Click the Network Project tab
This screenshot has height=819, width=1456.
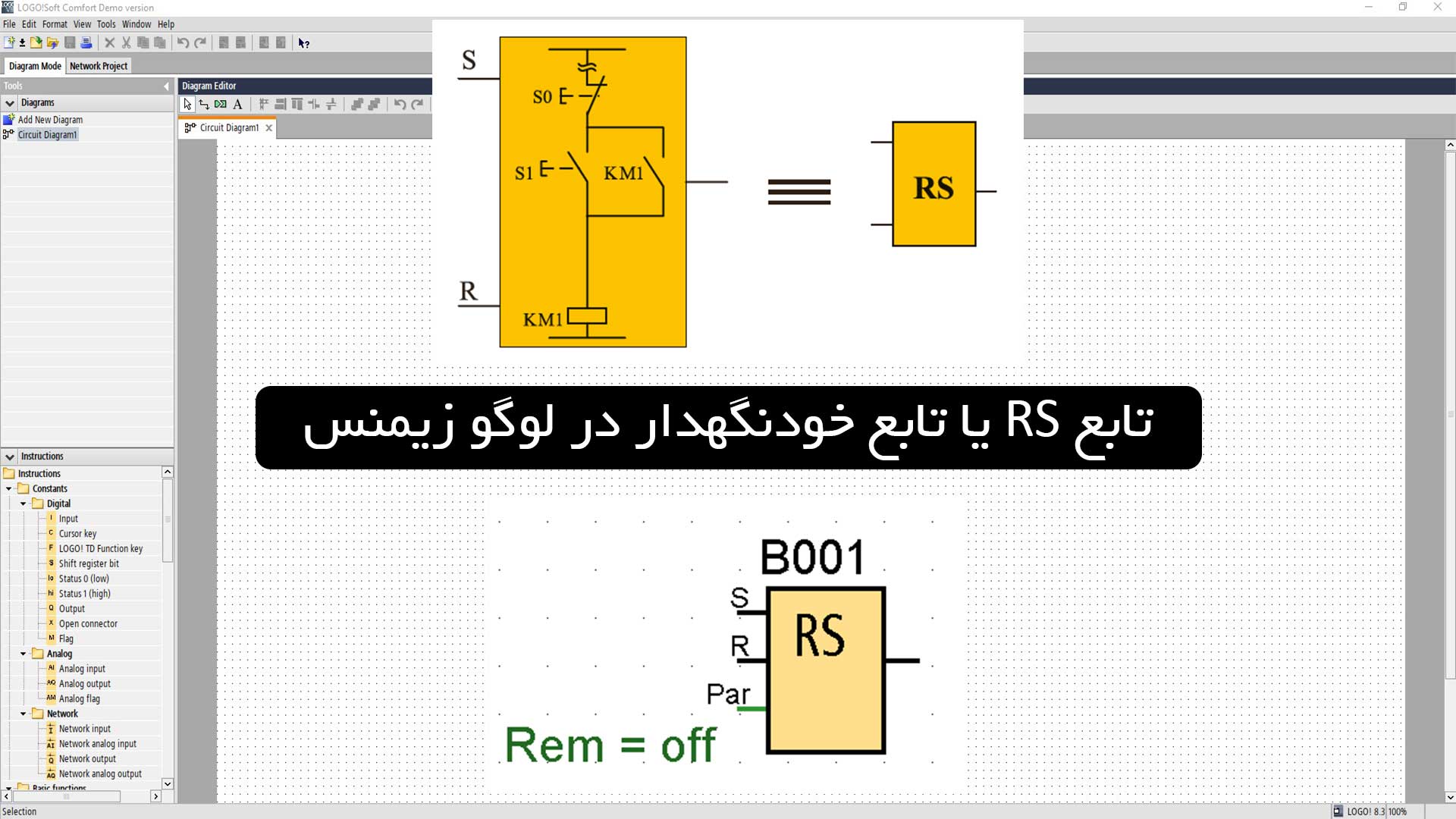(x=98, y=66)
